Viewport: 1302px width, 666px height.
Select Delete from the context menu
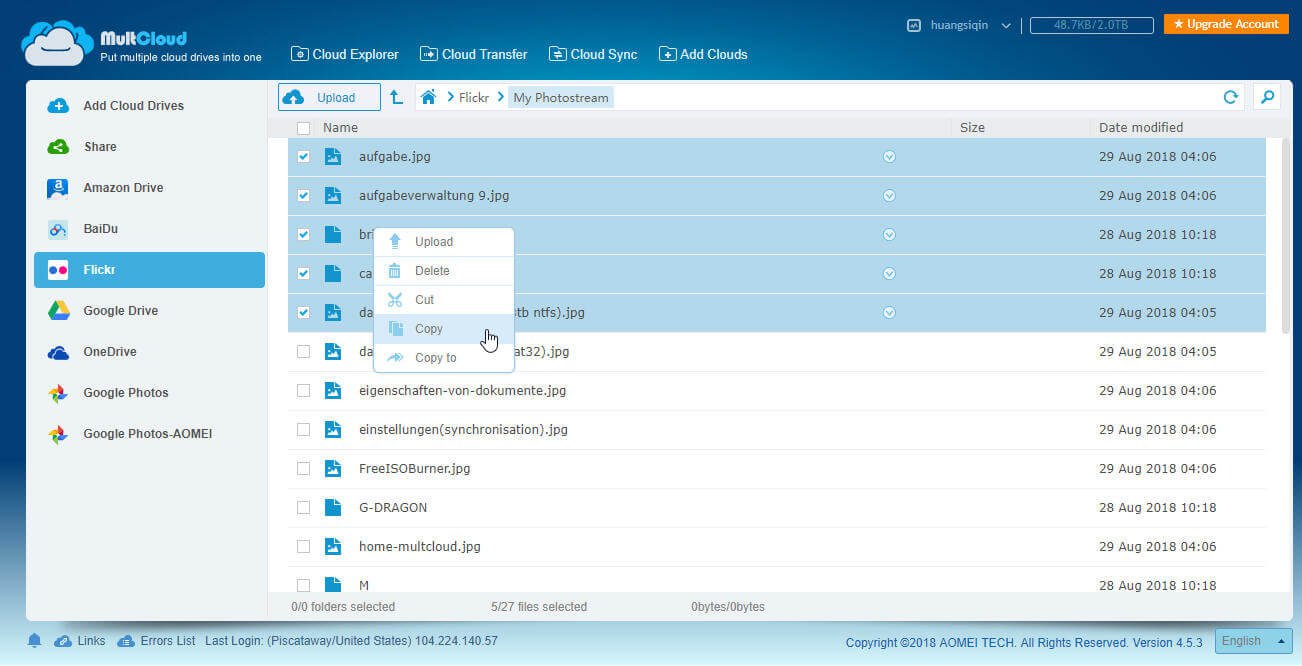click(x=432, y=271)
